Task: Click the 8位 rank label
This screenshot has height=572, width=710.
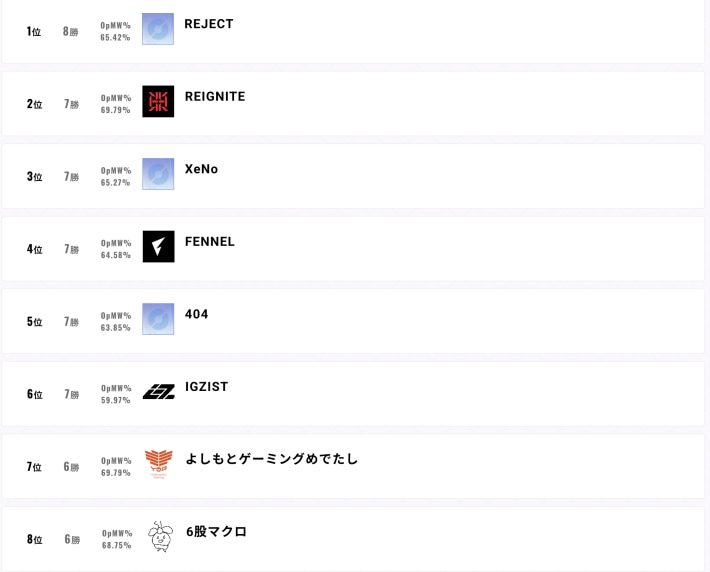Action: click(35, 540)
